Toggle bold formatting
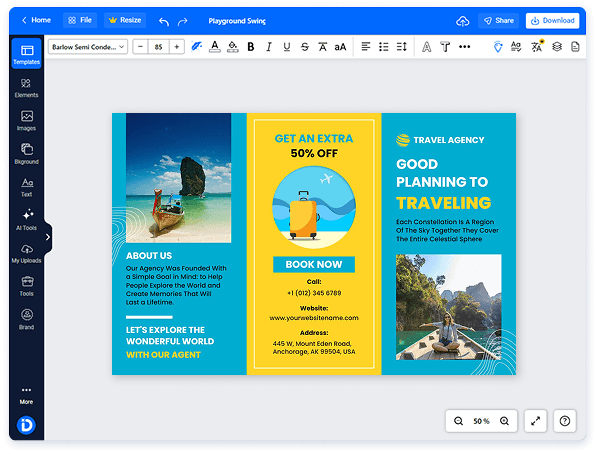Screen dimensions: 597x454 (251, 46)
